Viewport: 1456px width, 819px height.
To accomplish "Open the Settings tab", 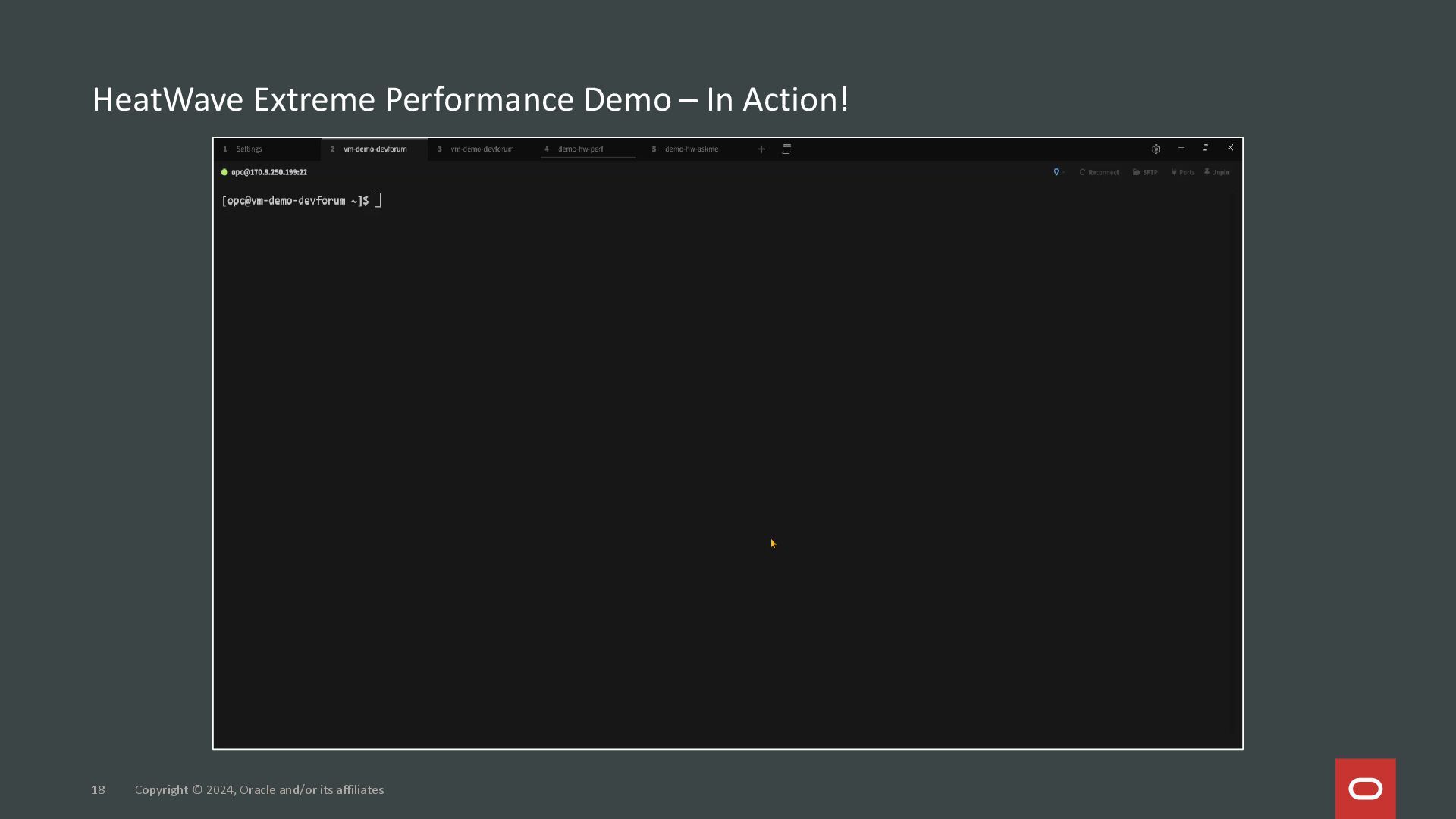I will tap(249, 149).
